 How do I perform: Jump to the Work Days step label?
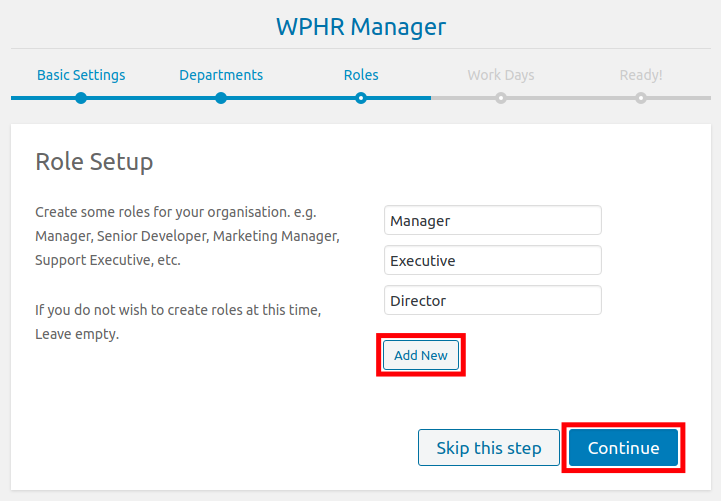[501, 75]
